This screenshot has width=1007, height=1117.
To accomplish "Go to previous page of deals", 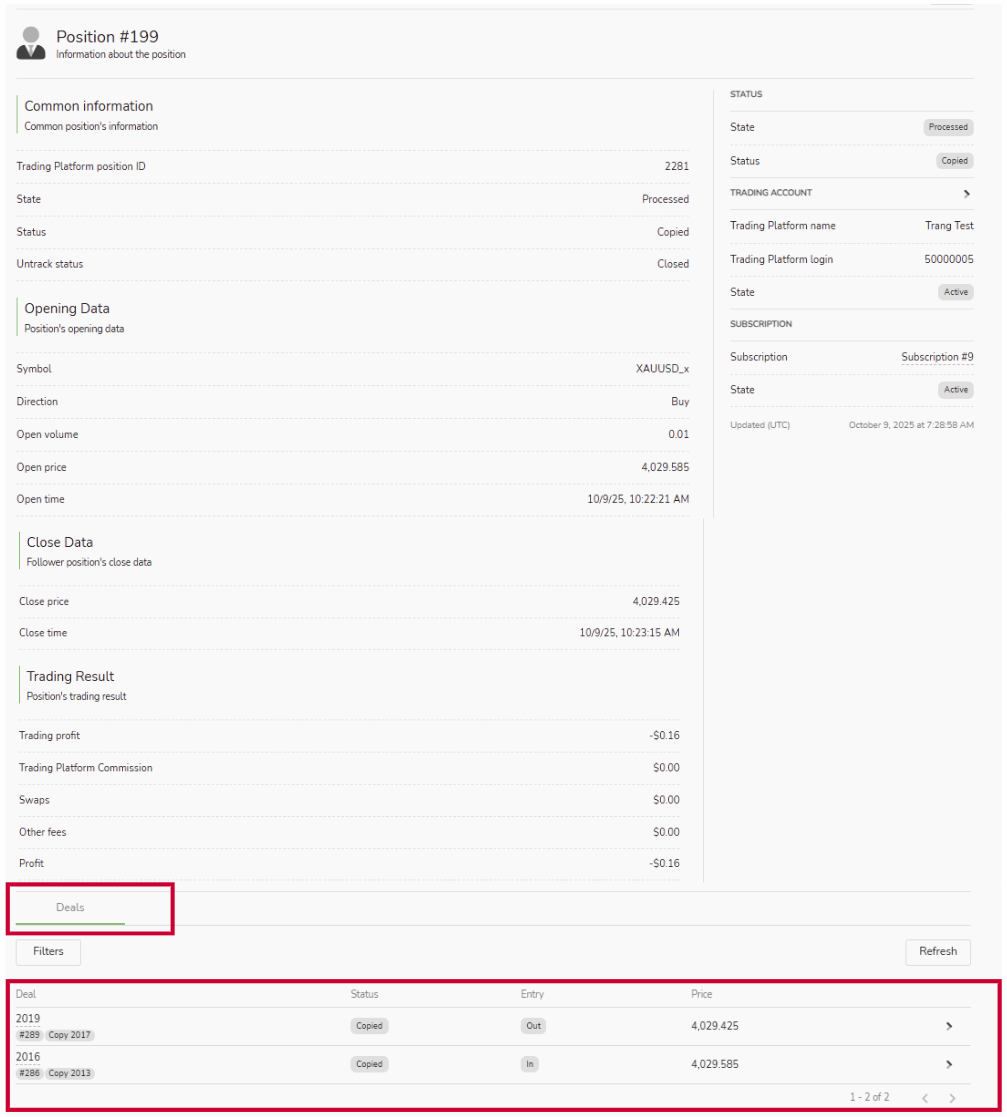I will coord(925,1098).
